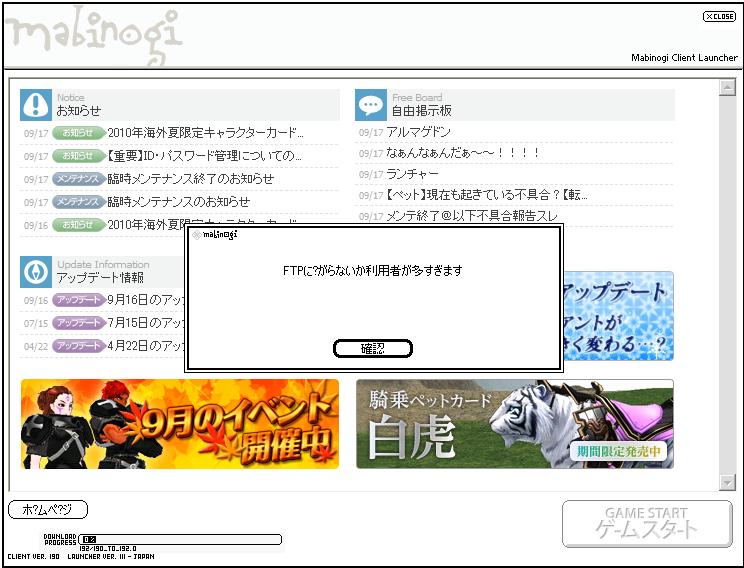Click the FTP error message text

[x=372, y=270]
